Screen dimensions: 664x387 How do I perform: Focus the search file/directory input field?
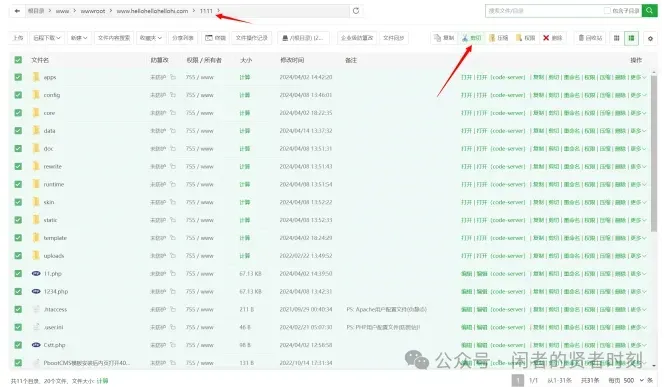pos(544,11)
